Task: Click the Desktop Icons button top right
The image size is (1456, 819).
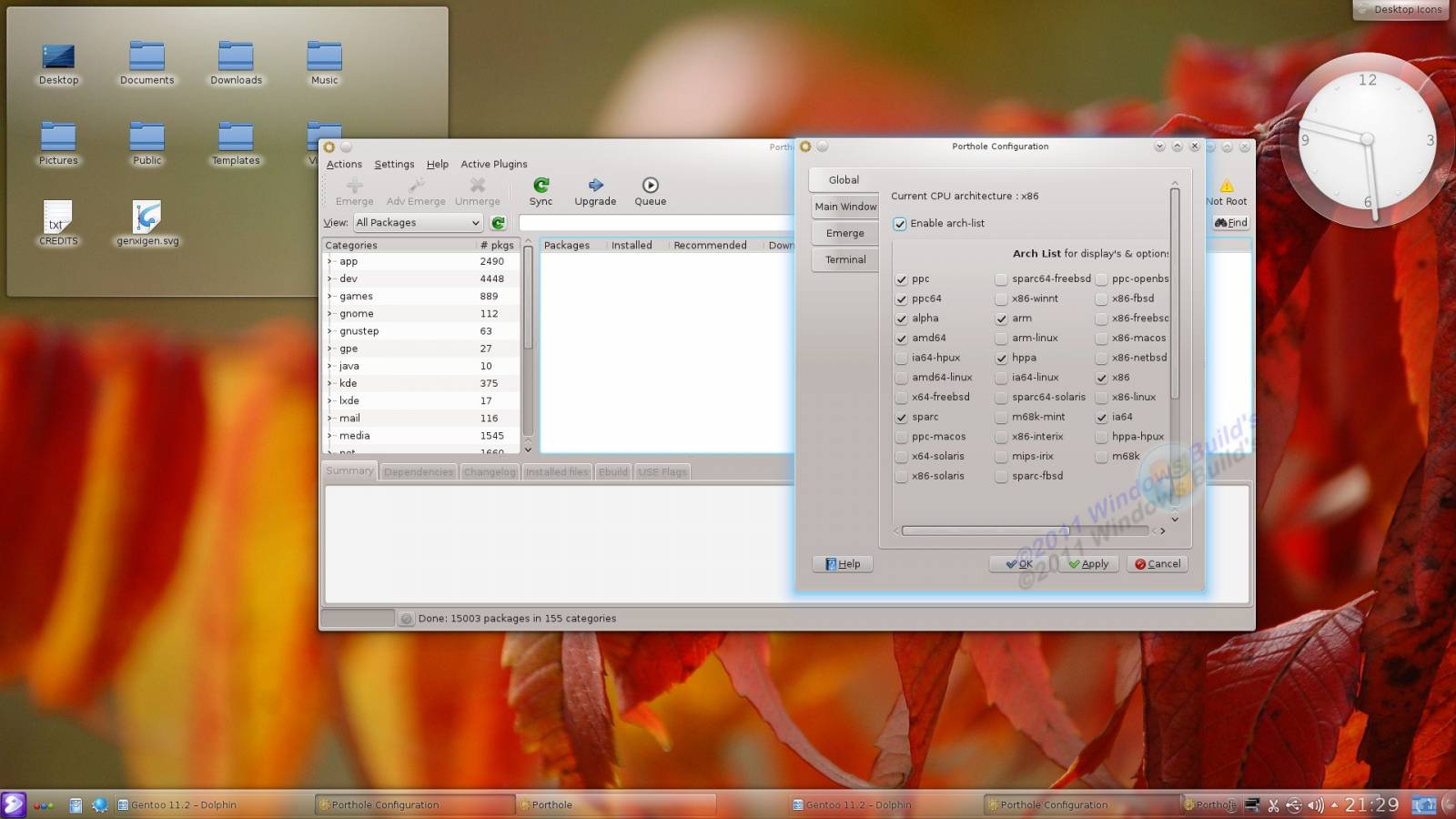Action: (1400, 9)
